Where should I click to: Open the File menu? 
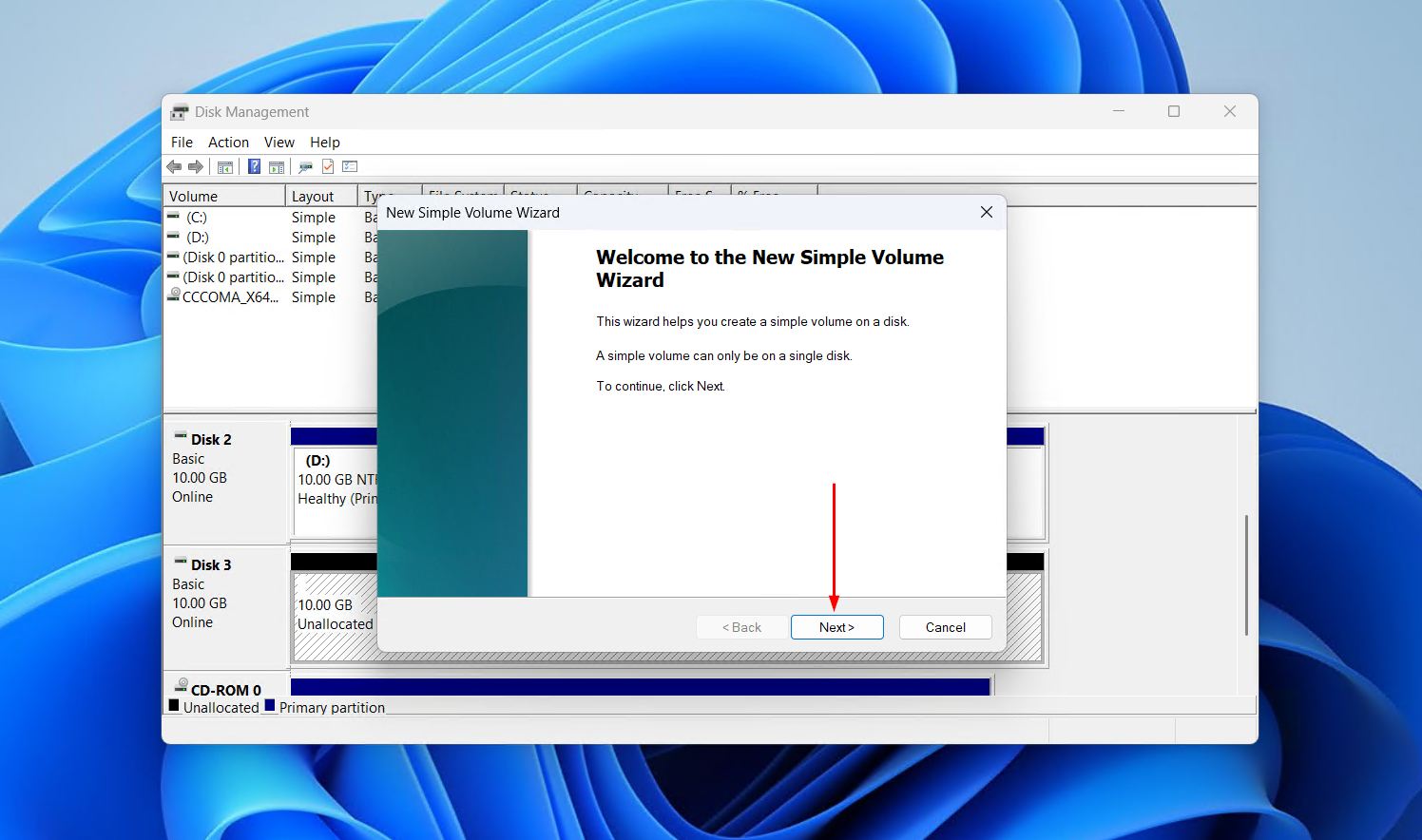point(182,143)
